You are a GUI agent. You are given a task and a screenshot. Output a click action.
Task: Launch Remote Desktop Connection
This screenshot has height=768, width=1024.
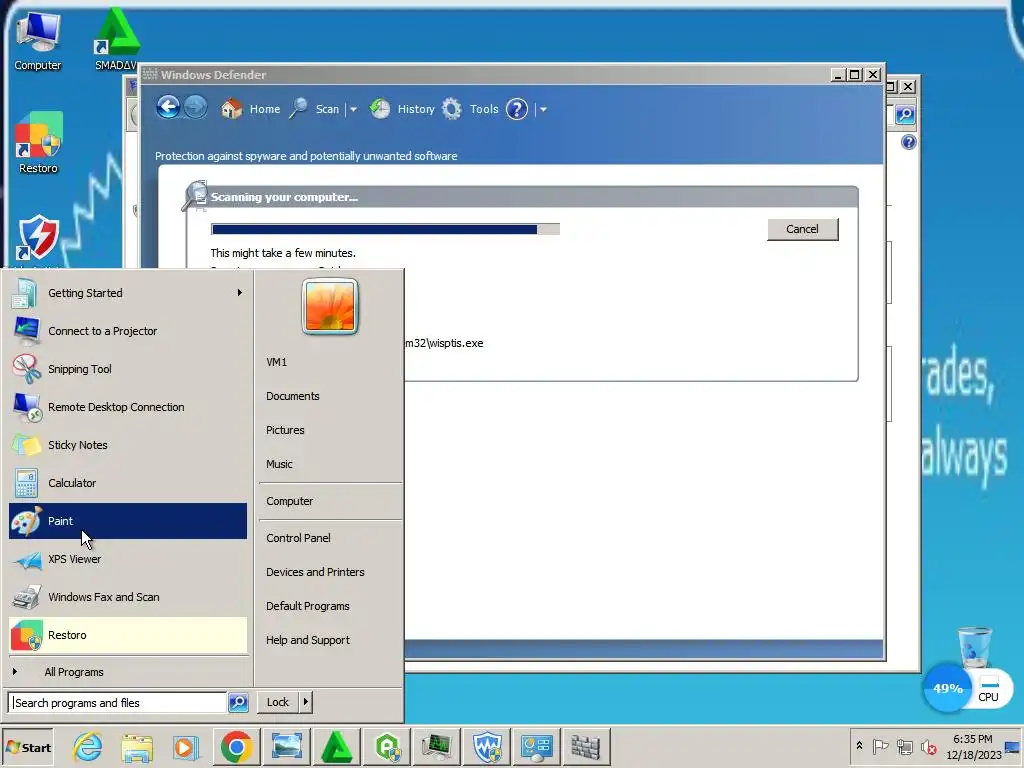click(128, 407)
